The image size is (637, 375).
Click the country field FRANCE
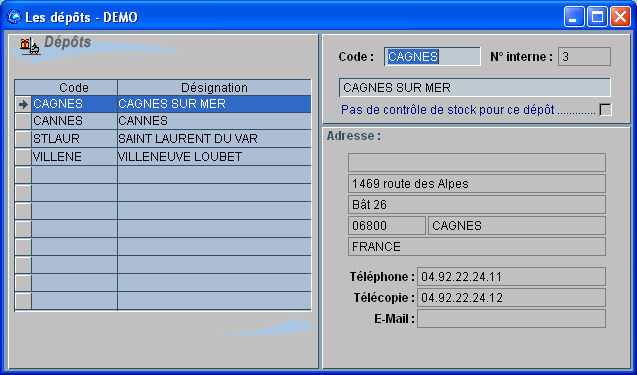pos(477,247)
